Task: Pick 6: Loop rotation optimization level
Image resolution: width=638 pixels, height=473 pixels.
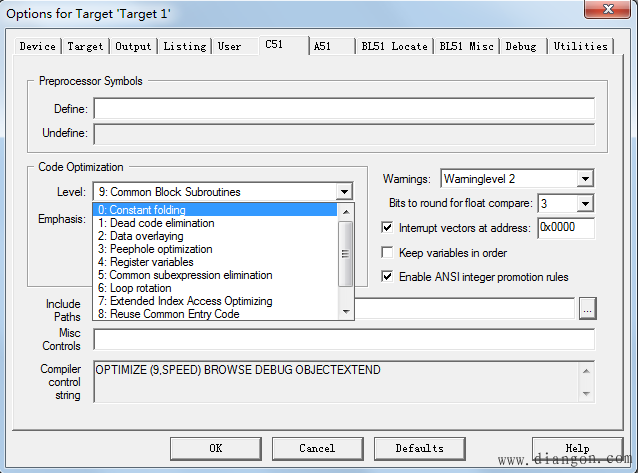Action: [x=215, y=288]
